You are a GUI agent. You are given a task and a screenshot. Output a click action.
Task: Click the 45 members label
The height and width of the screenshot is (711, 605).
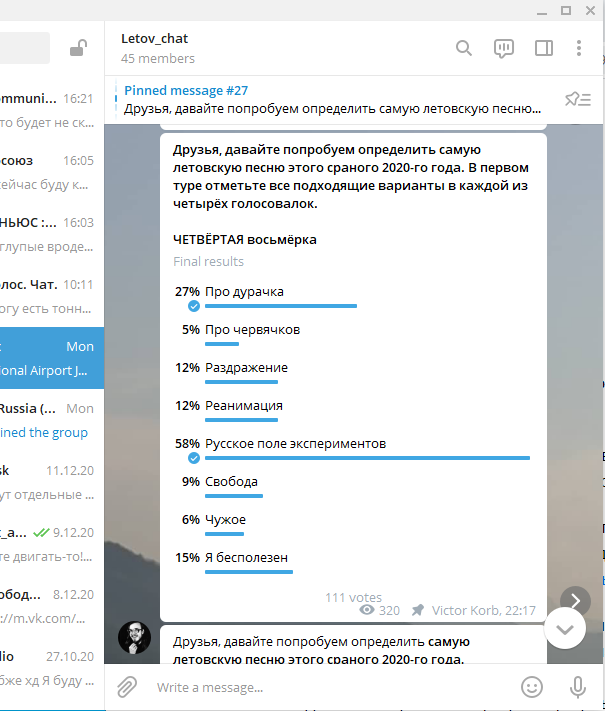pos(157,58)
